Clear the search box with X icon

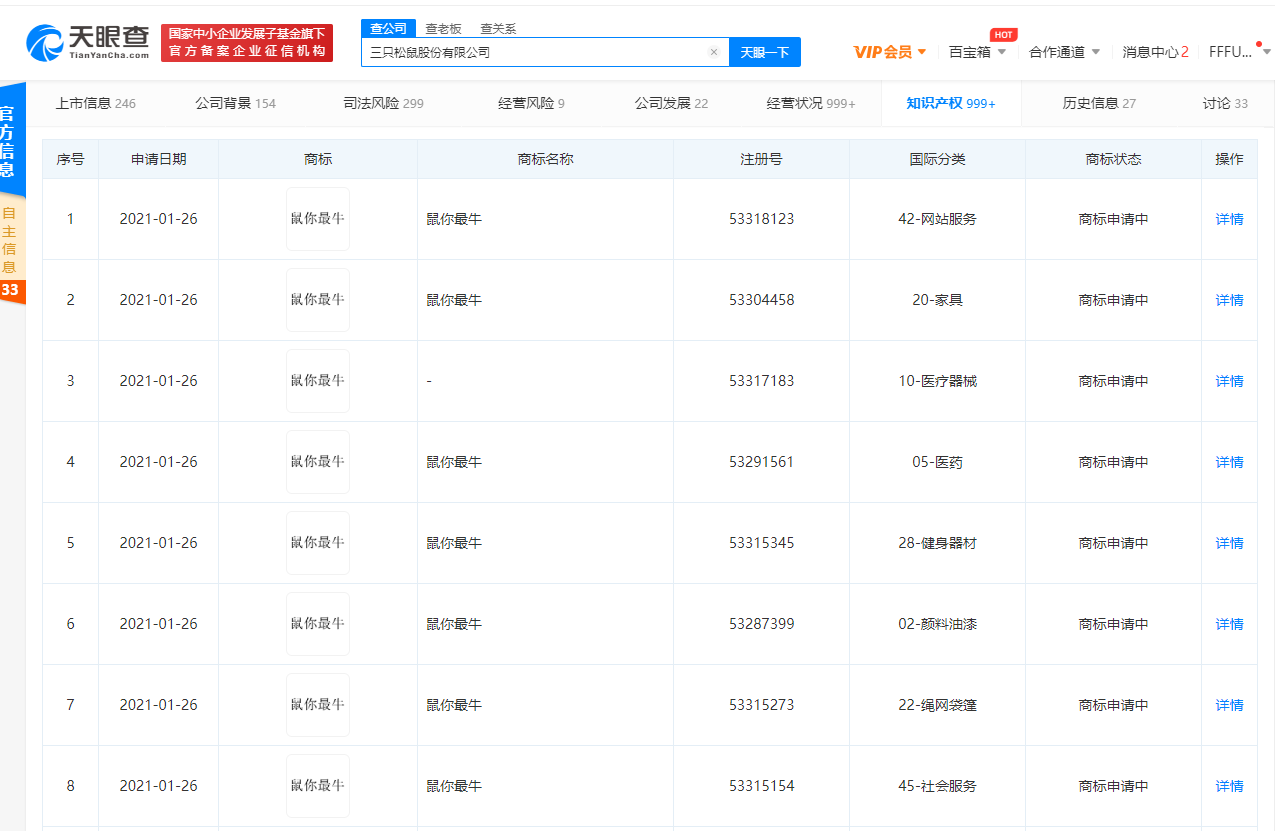tap(713, 52)
